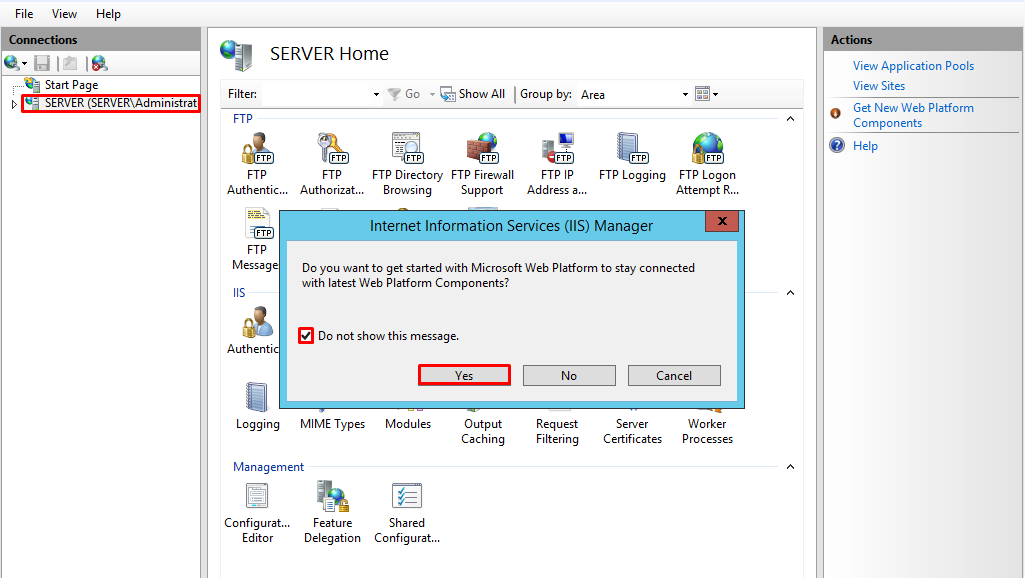Open MIME Types feature

click(332, 424)
